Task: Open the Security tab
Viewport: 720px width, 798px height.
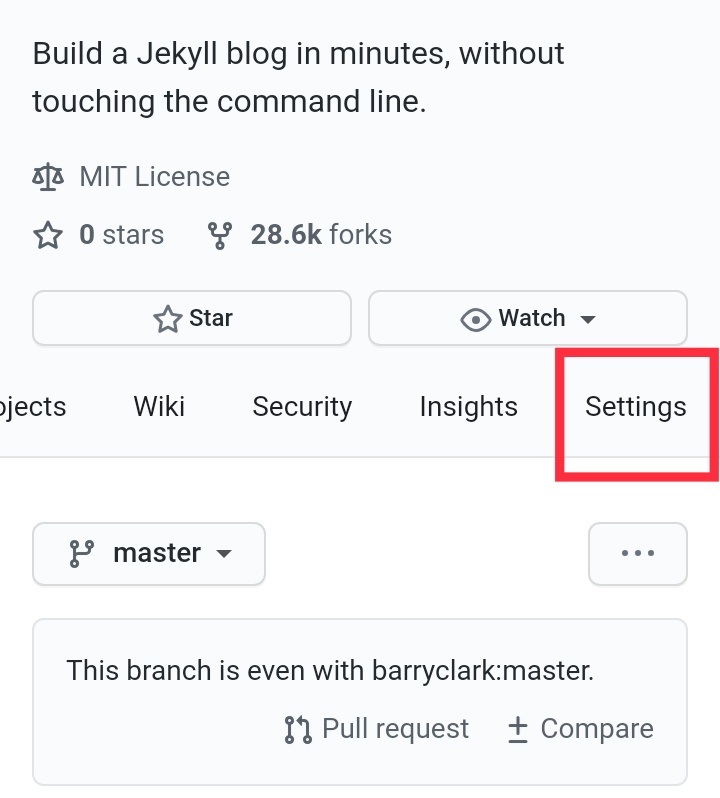Action: pyautogui.click(x=302, y=407)
